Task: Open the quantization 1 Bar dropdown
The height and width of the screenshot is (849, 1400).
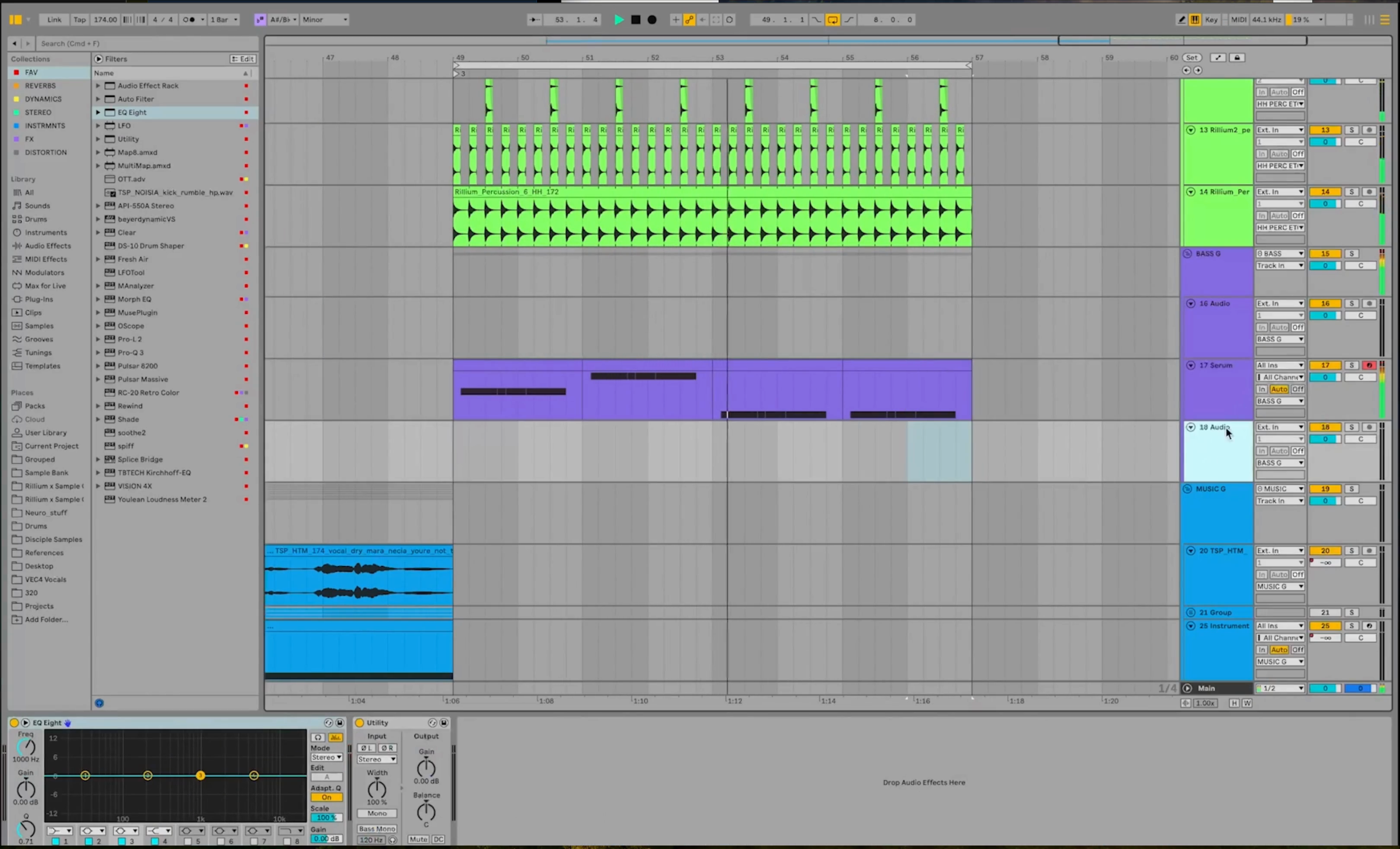Action: pos(224,19)
